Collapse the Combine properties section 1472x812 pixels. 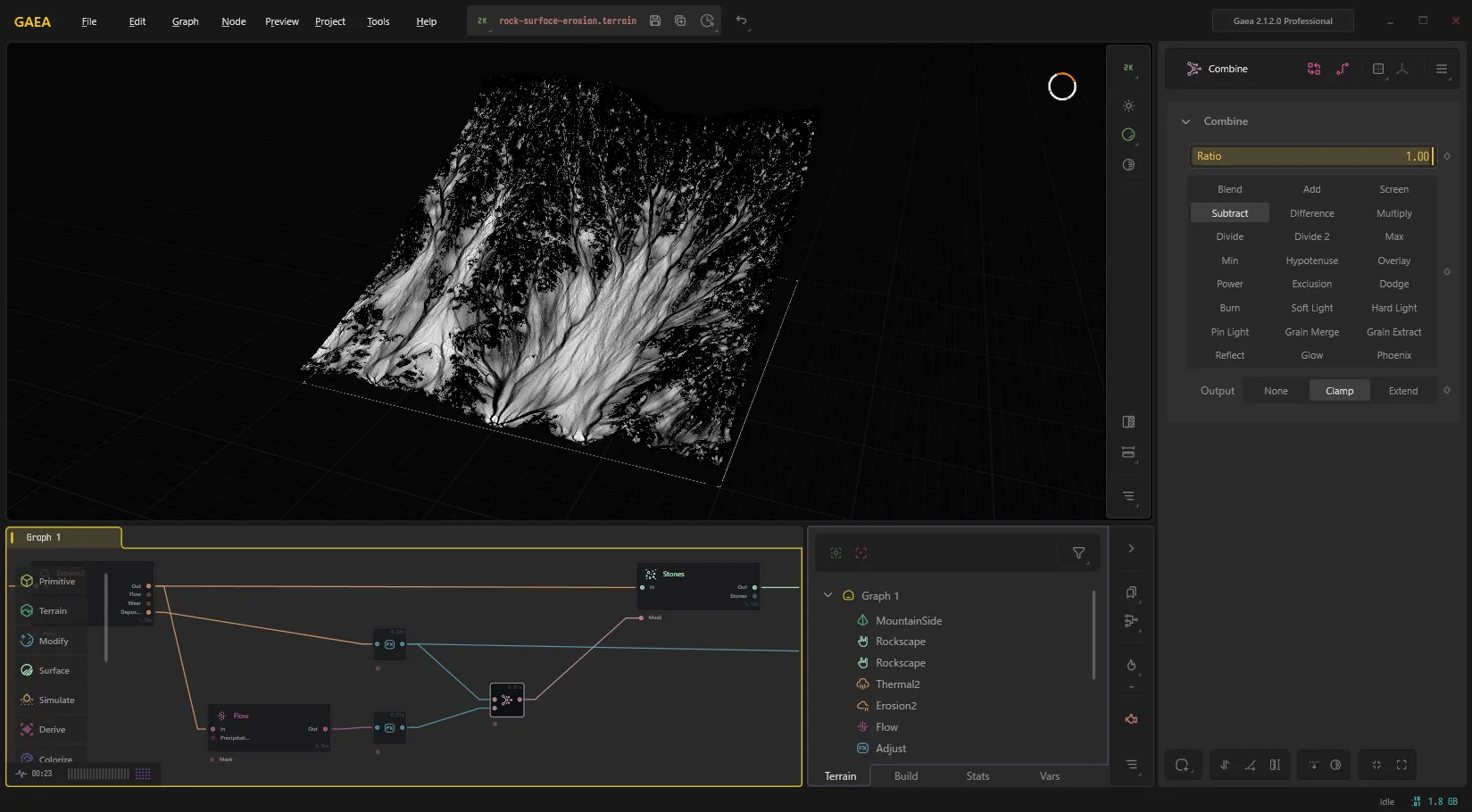pyautogui.click(x=1185, y=121)
